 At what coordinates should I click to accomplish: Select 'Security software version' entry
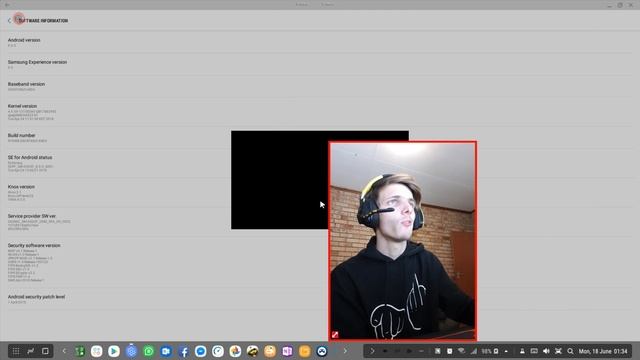[320, 262]
